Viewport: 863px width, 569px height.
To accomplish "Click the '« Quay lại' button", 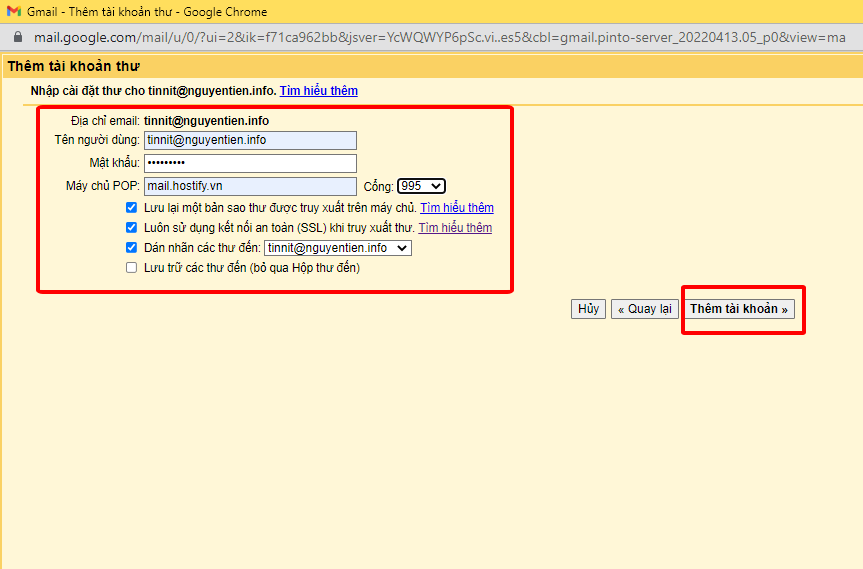I will pos(644,309).
